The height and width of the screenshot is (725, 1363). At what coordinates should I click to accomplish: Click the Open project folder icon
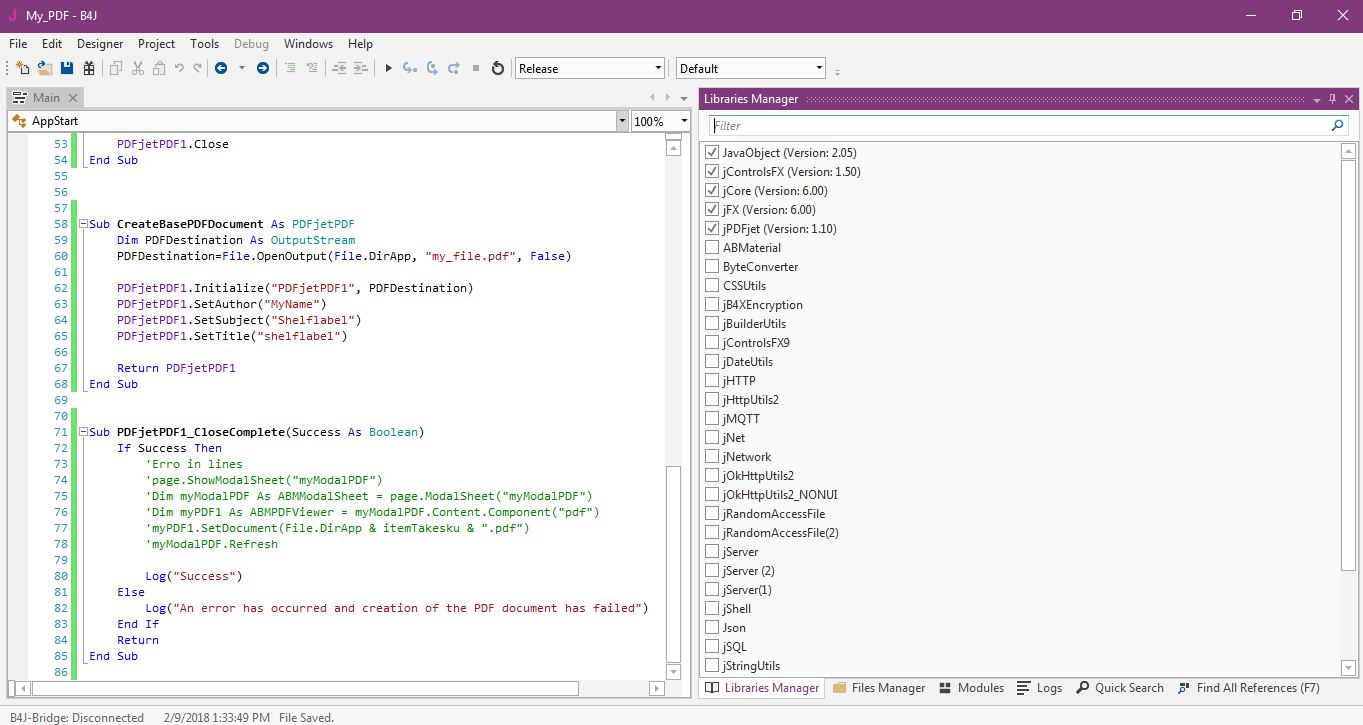click(45, 68)
